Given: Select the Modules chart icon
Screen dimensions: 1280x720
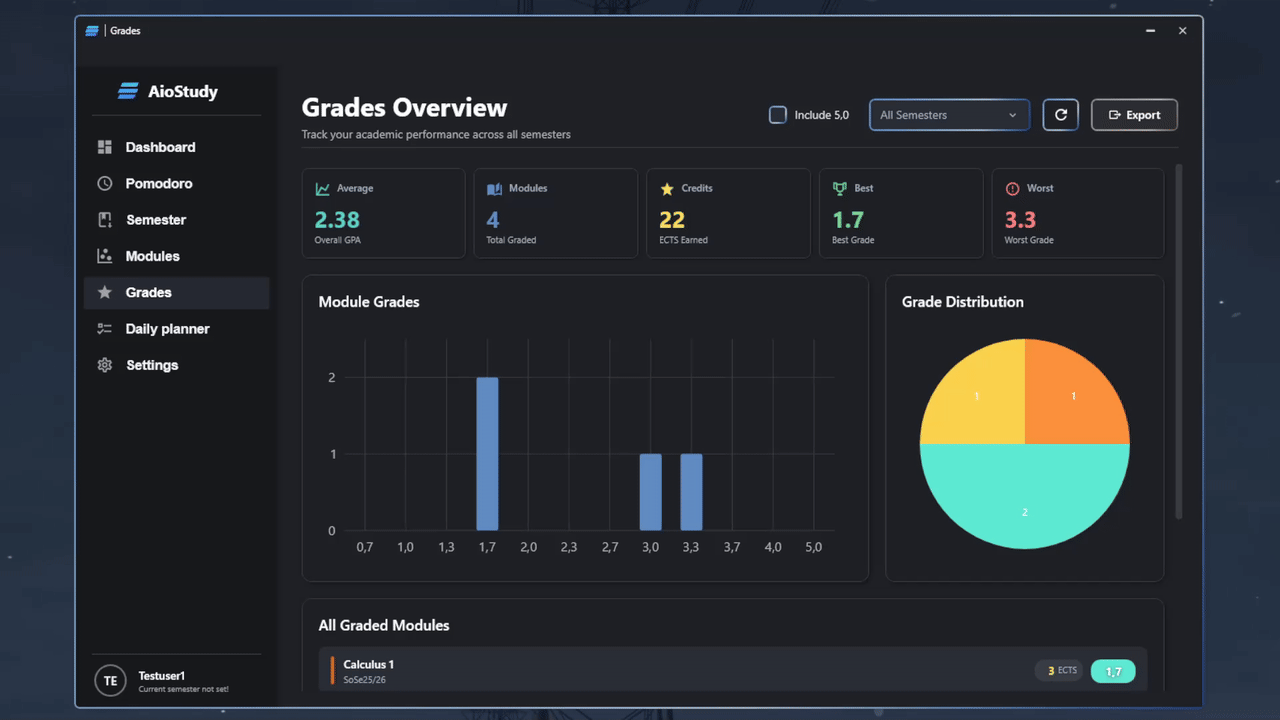Looking at the screenshot, I should [x=104, y=256].
